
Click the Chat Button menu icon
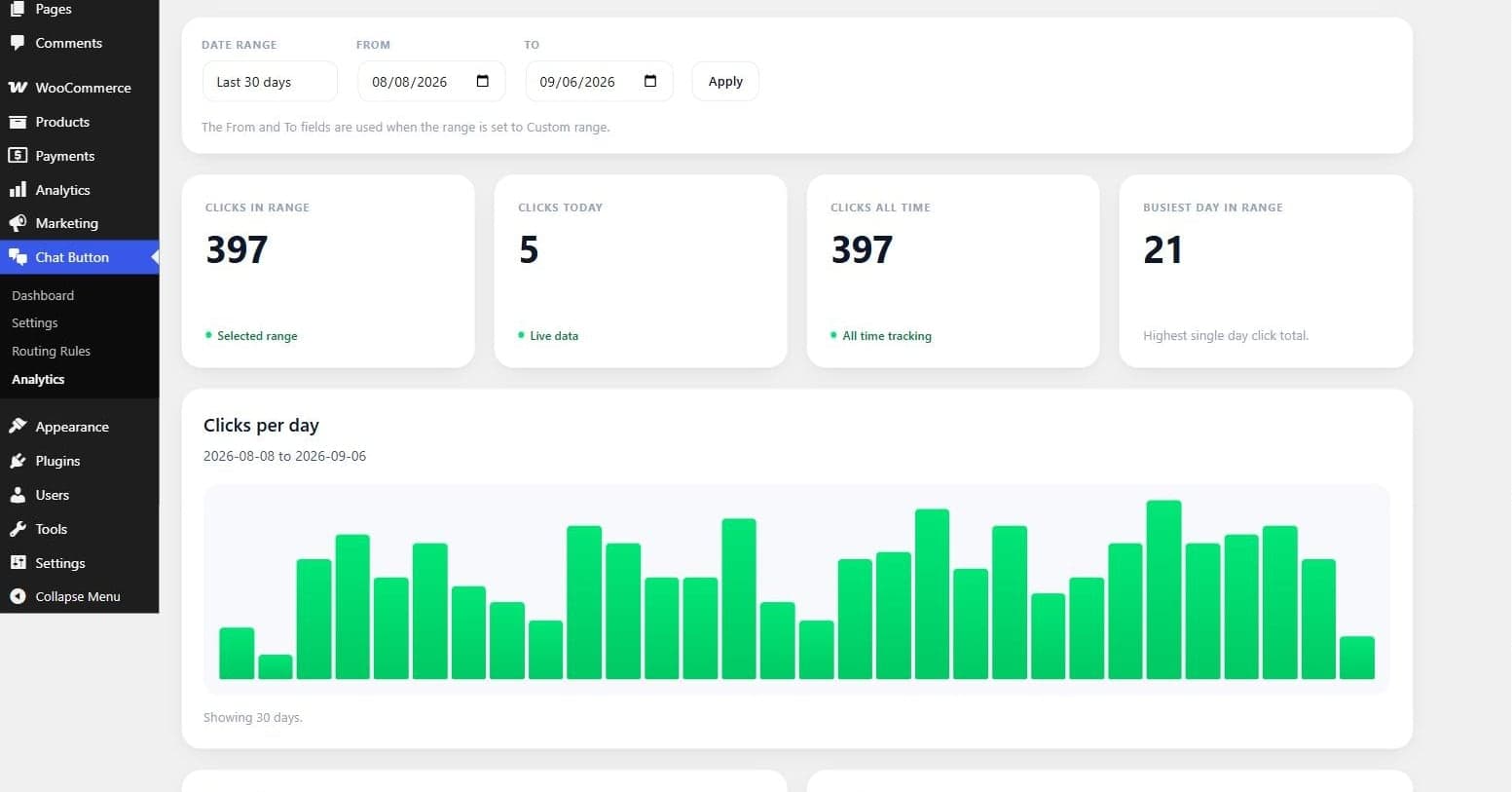point(18,257)
